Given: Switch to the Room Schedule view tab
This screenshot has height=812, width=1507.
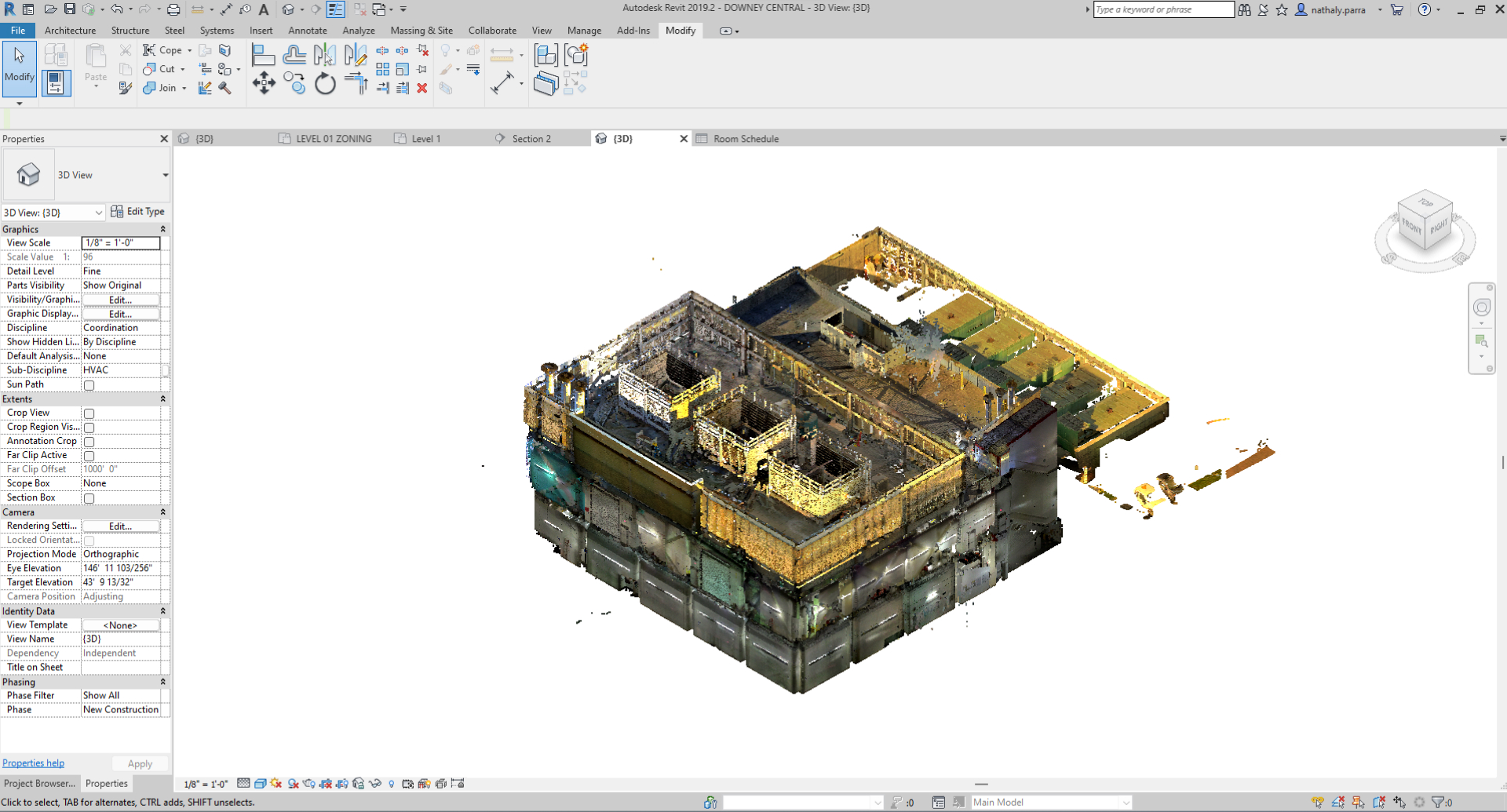Looking at the screenshot, I should coord(745,139).
